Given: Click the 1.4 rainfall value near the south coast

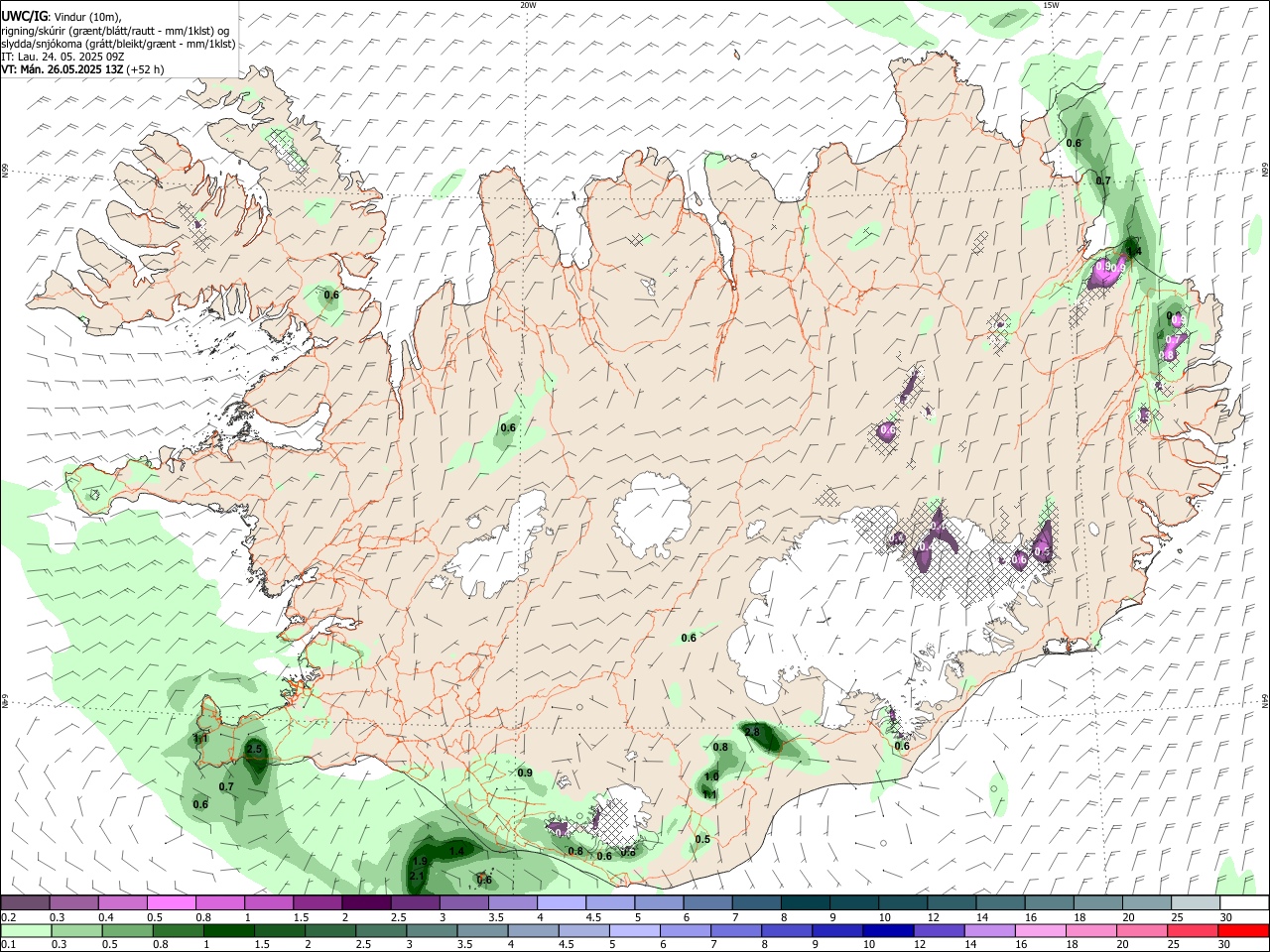Looking at the screenshot, I should (x=457, y=851).
